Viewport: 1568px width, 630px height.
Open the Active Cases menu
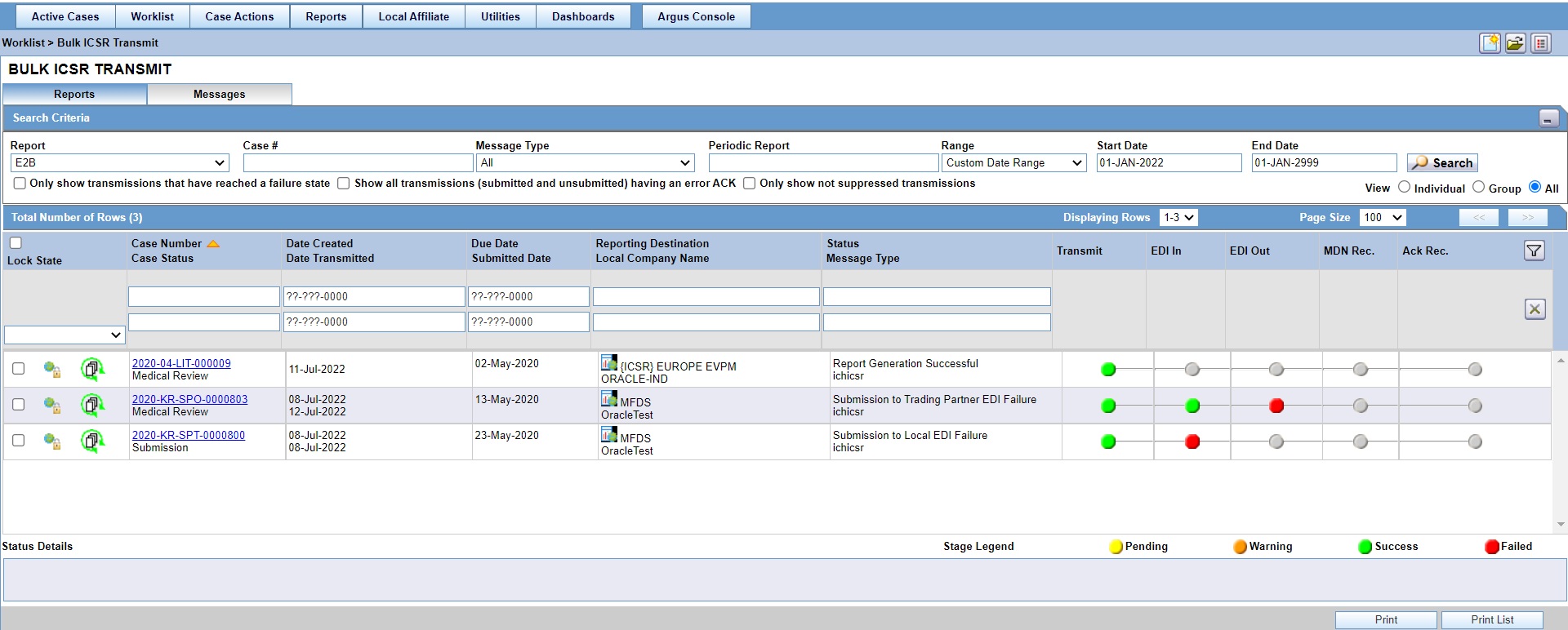65,16
